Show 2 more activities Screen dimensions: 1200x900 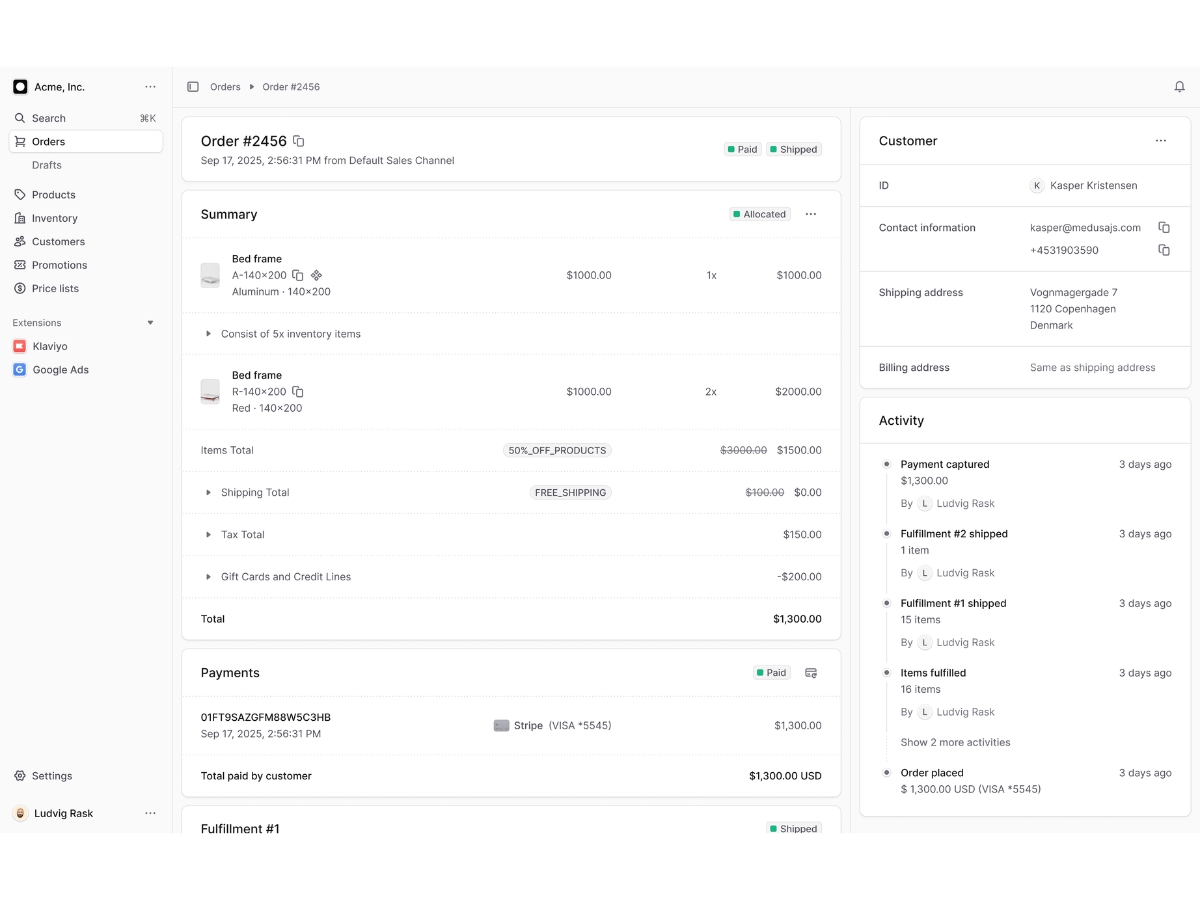click(955, 742)
